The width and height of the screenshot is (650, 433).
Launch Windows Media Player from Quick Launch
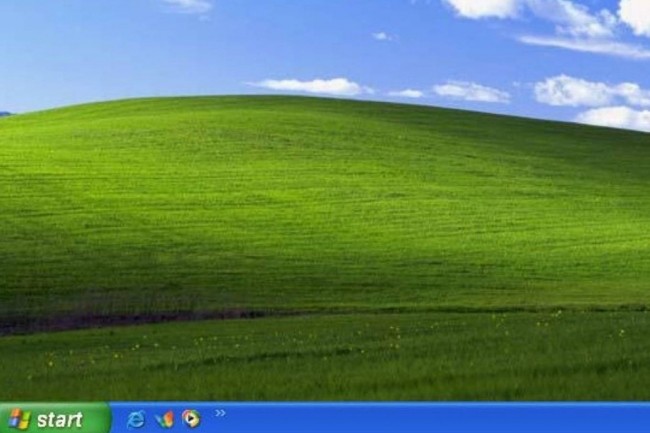pyautogui.click(x=191, y=419)
